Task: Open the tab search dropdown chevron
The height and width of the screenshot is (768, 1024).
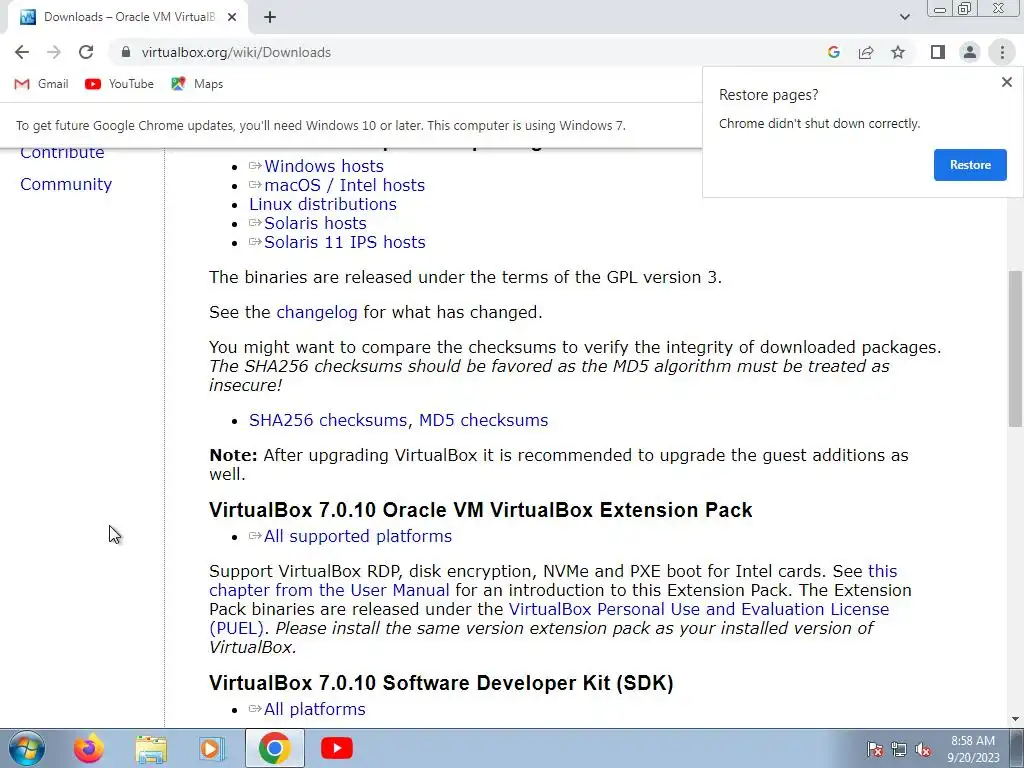Action: pos(904,17)
